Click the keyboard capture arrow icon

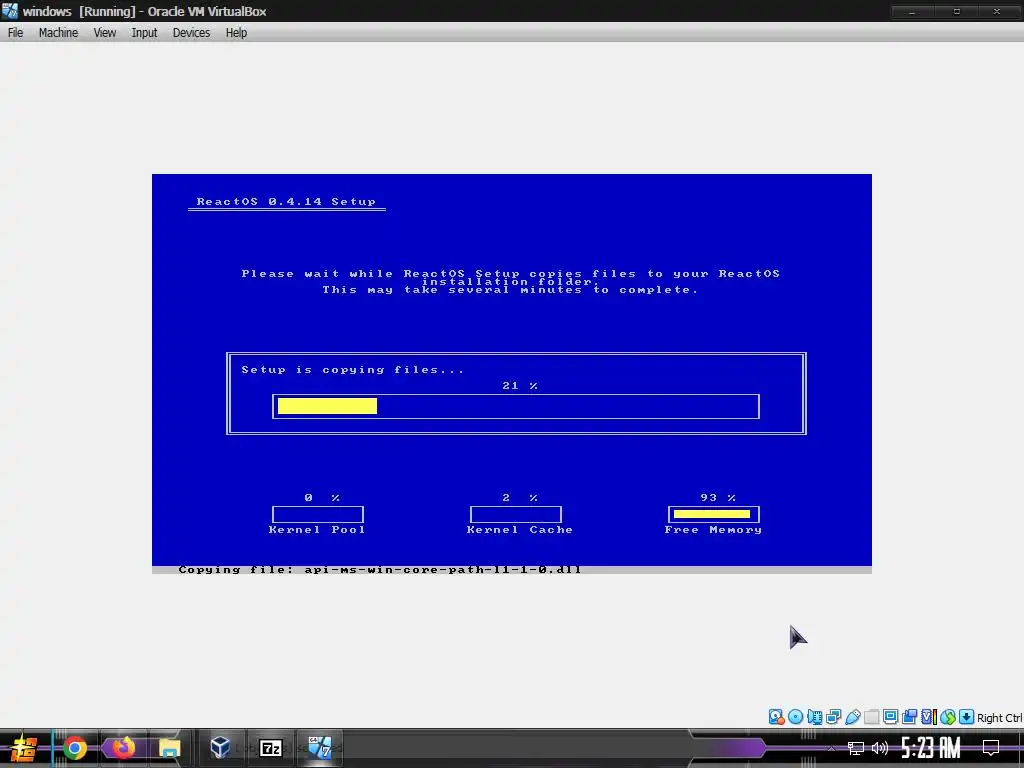(967, 717)
